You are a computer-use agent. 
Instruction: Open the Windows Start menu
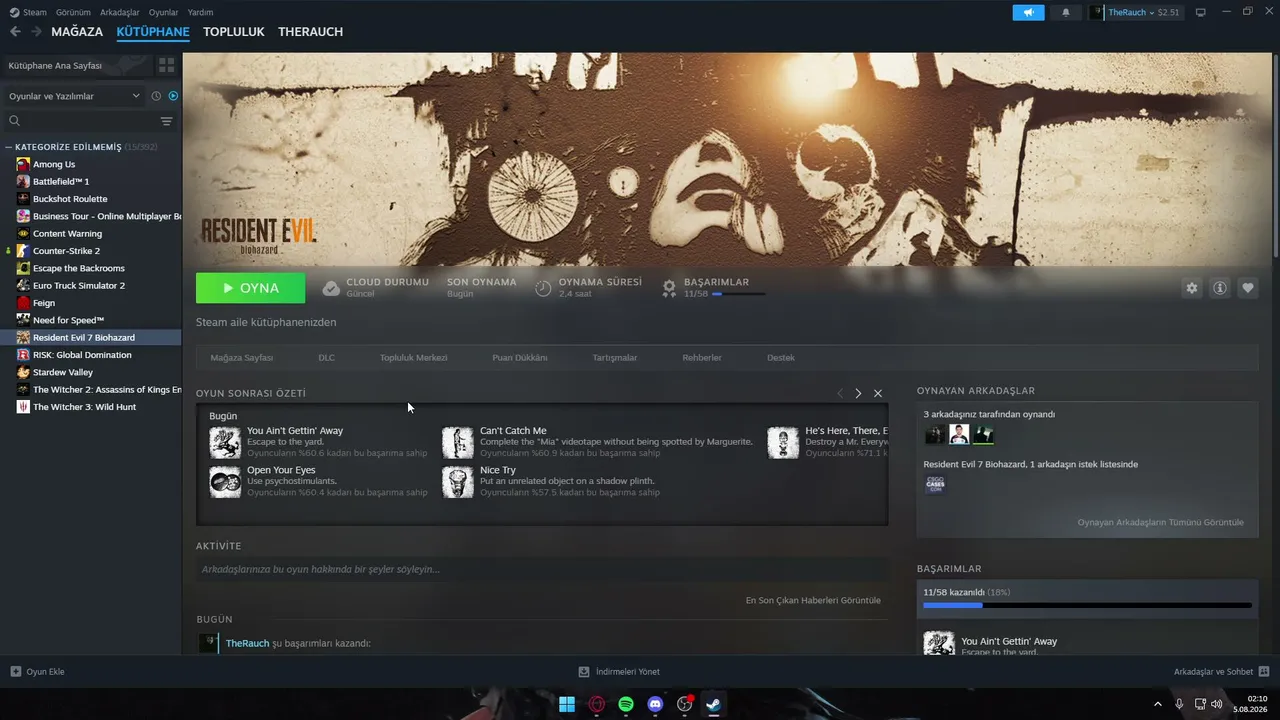tap(567, 704)
